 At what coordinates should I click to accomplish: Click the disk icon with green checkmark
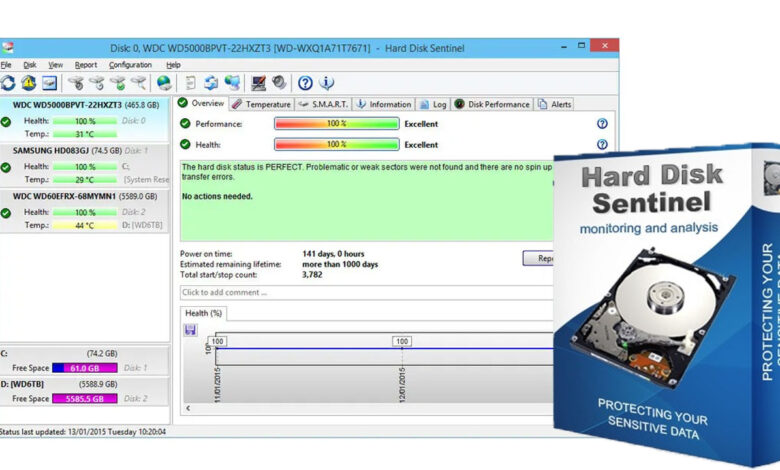click(x=118, y=83)
